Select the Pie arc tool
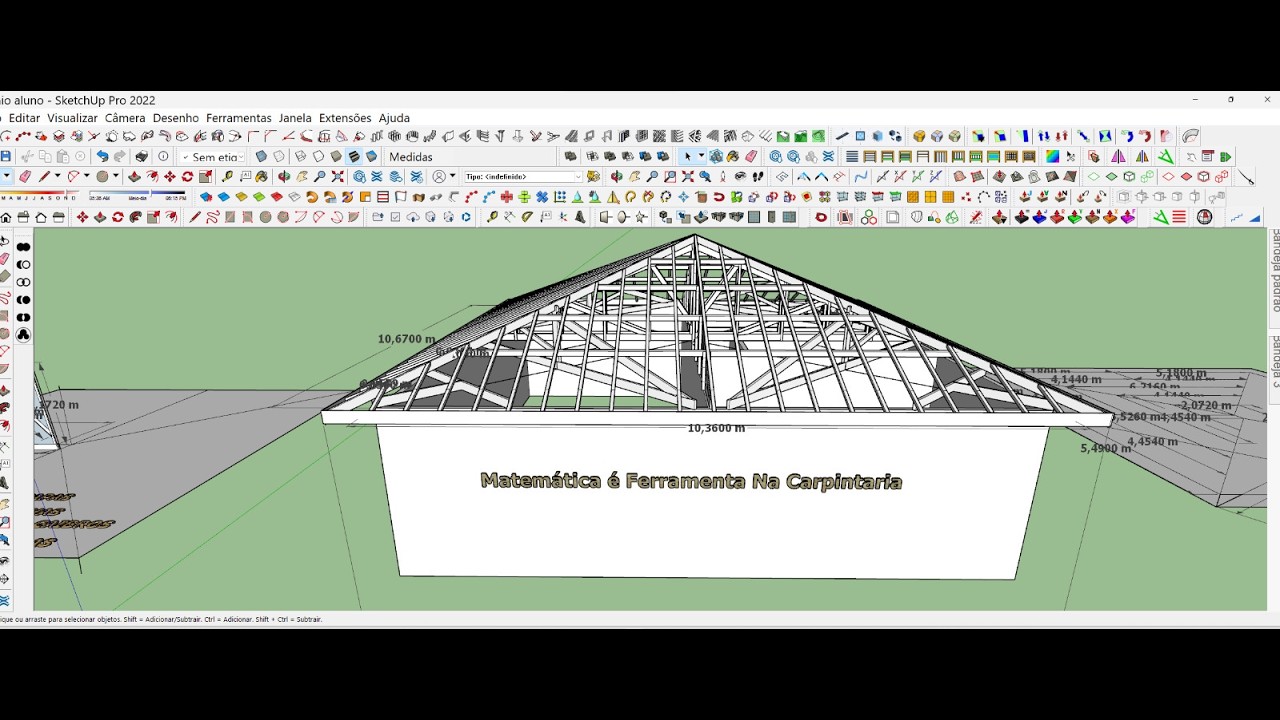 tap(354, 217)
